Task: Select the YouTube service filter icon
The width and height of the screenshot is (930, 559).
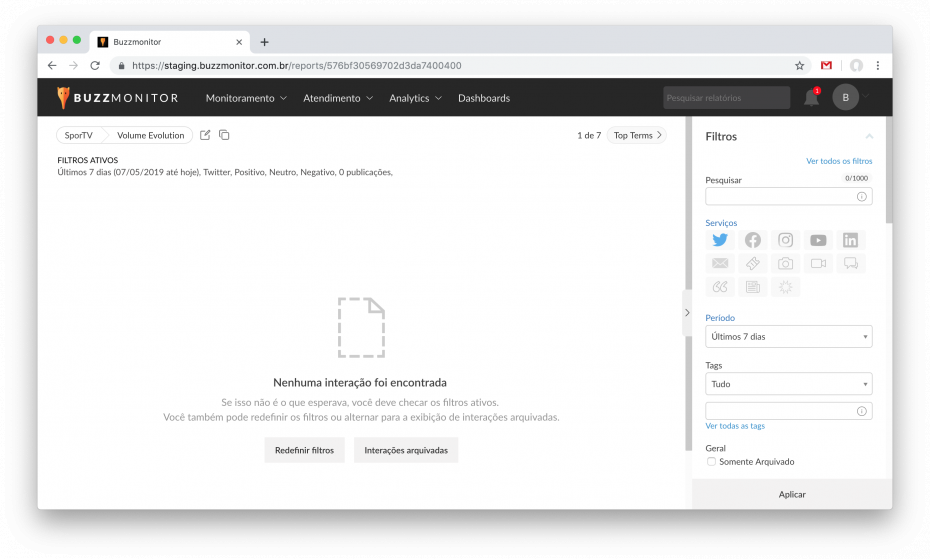Action: click(x=818, y=240)
